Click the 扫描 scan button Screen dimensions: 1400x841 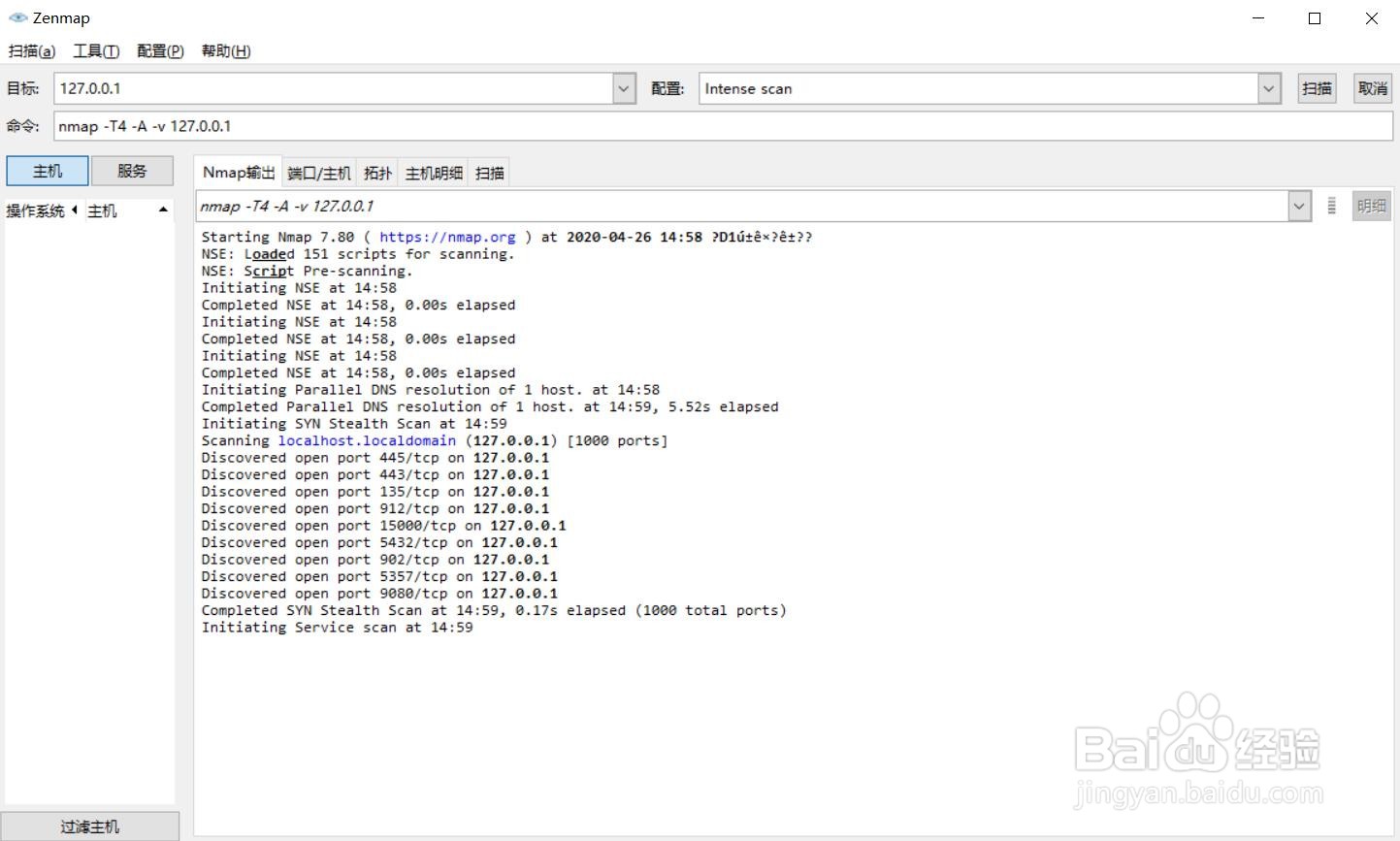coord(1317,88)
